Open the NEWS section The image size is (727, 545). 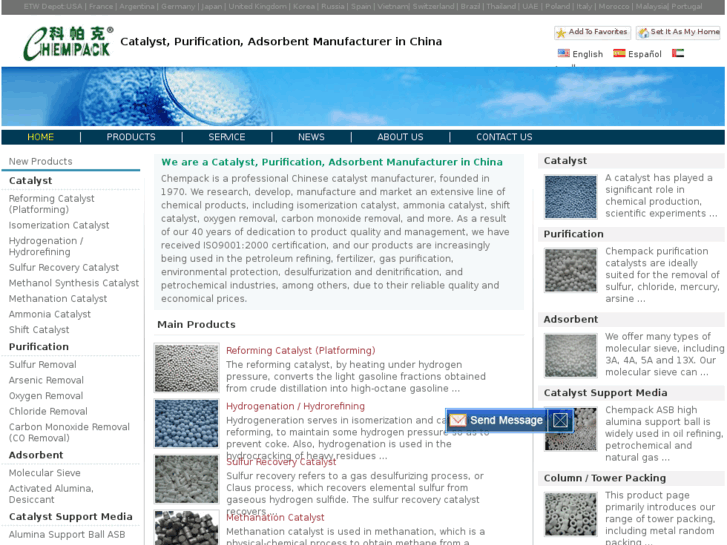pos(311,137)
